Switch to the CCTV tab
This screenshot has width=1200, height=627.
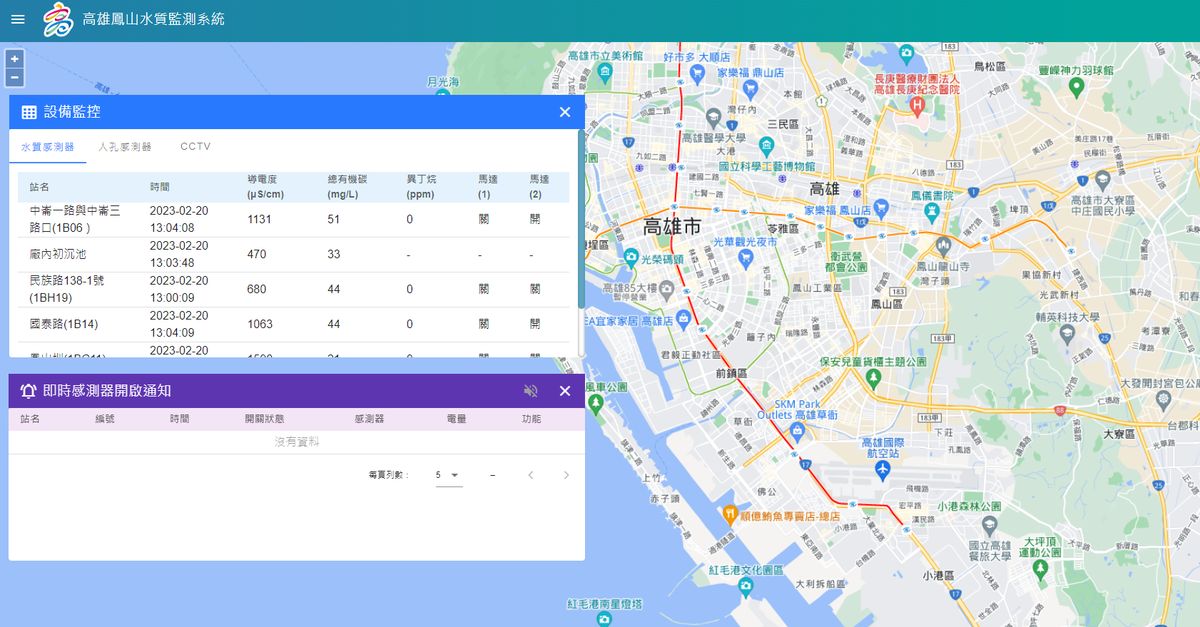[x=195, y=146]
